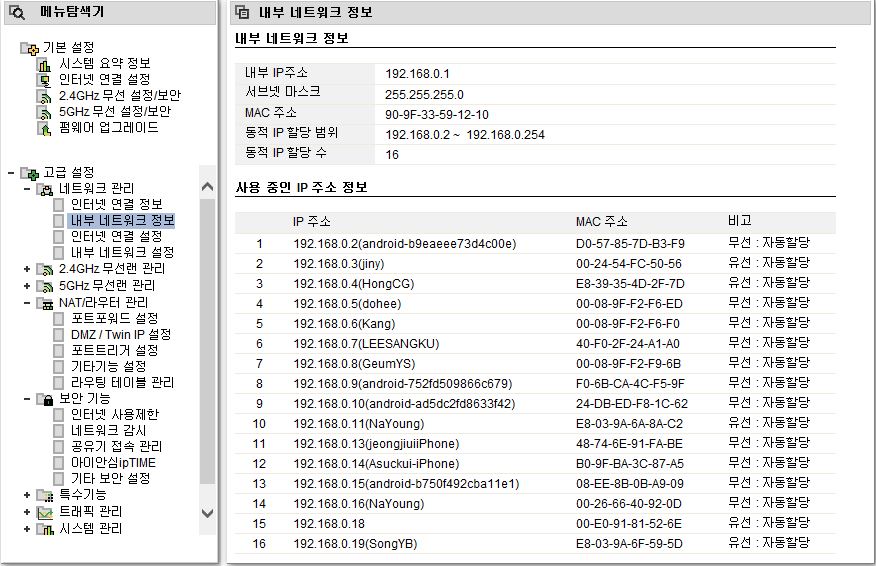Open 시스템 요약 정보 page
876x566 pixels.
104,64
